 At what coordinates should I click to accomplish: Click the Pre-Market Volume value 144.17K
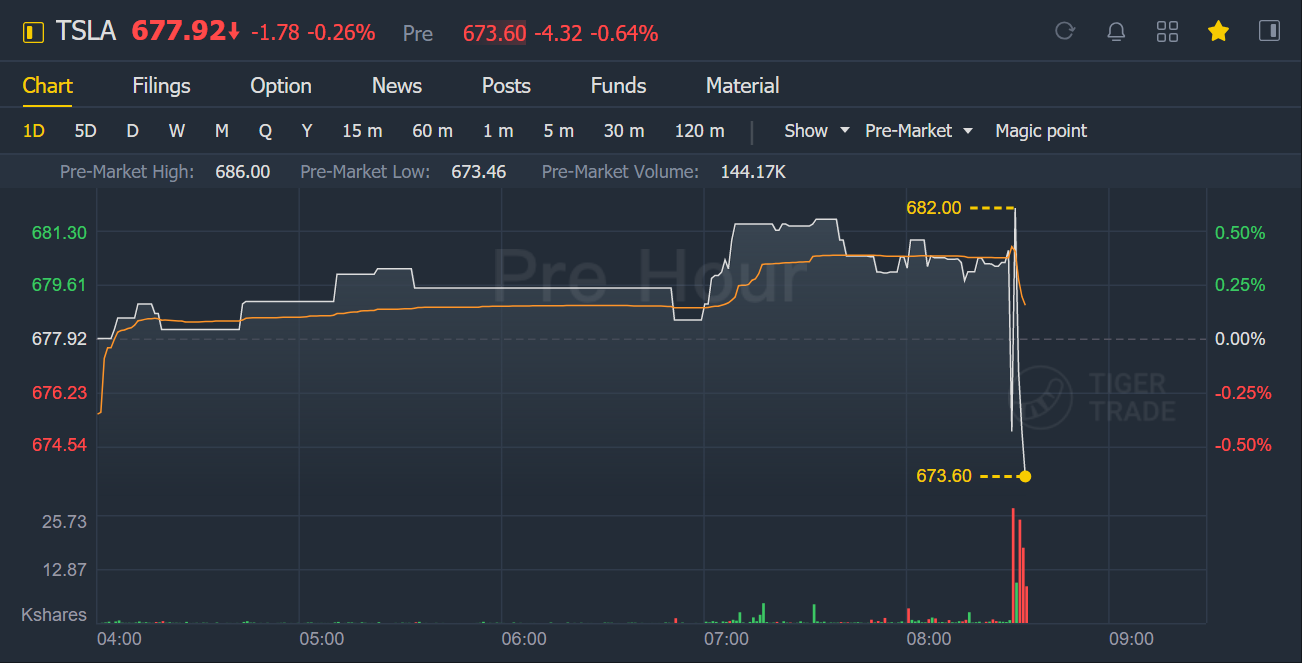click(753, 172)
